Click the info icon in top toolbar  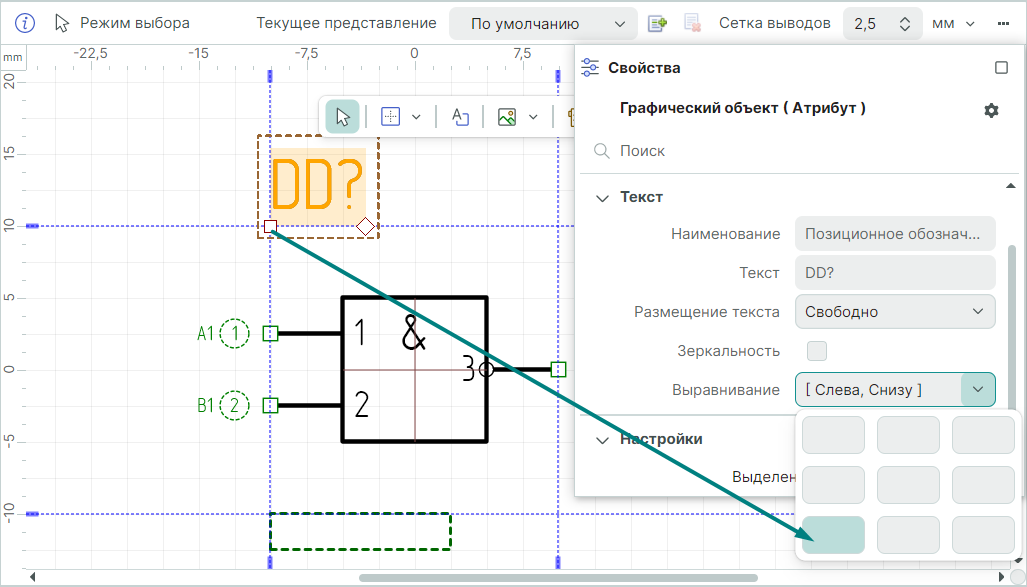click(x=25, y=23)
